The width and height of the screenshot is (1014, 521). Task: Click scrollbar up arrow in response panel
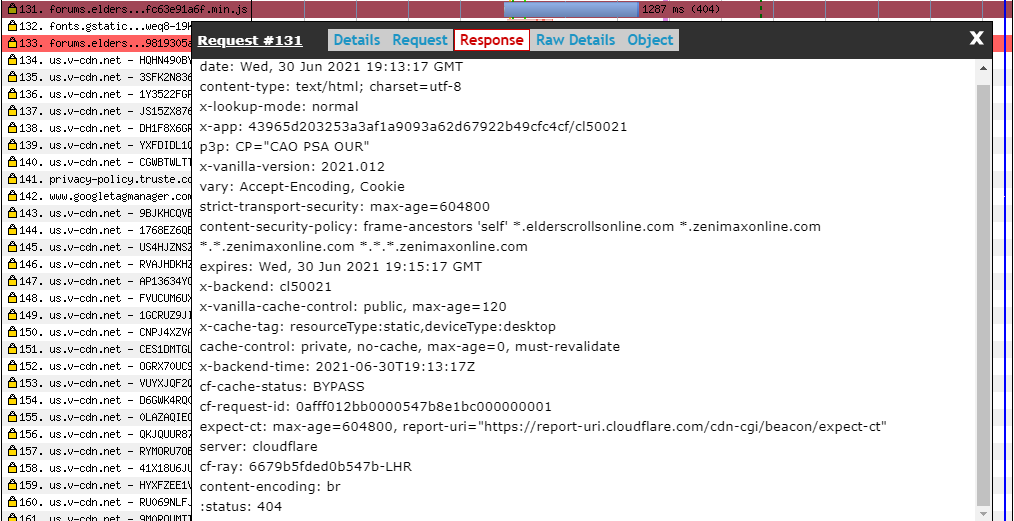pyautogui.click(x=984, y=68)
